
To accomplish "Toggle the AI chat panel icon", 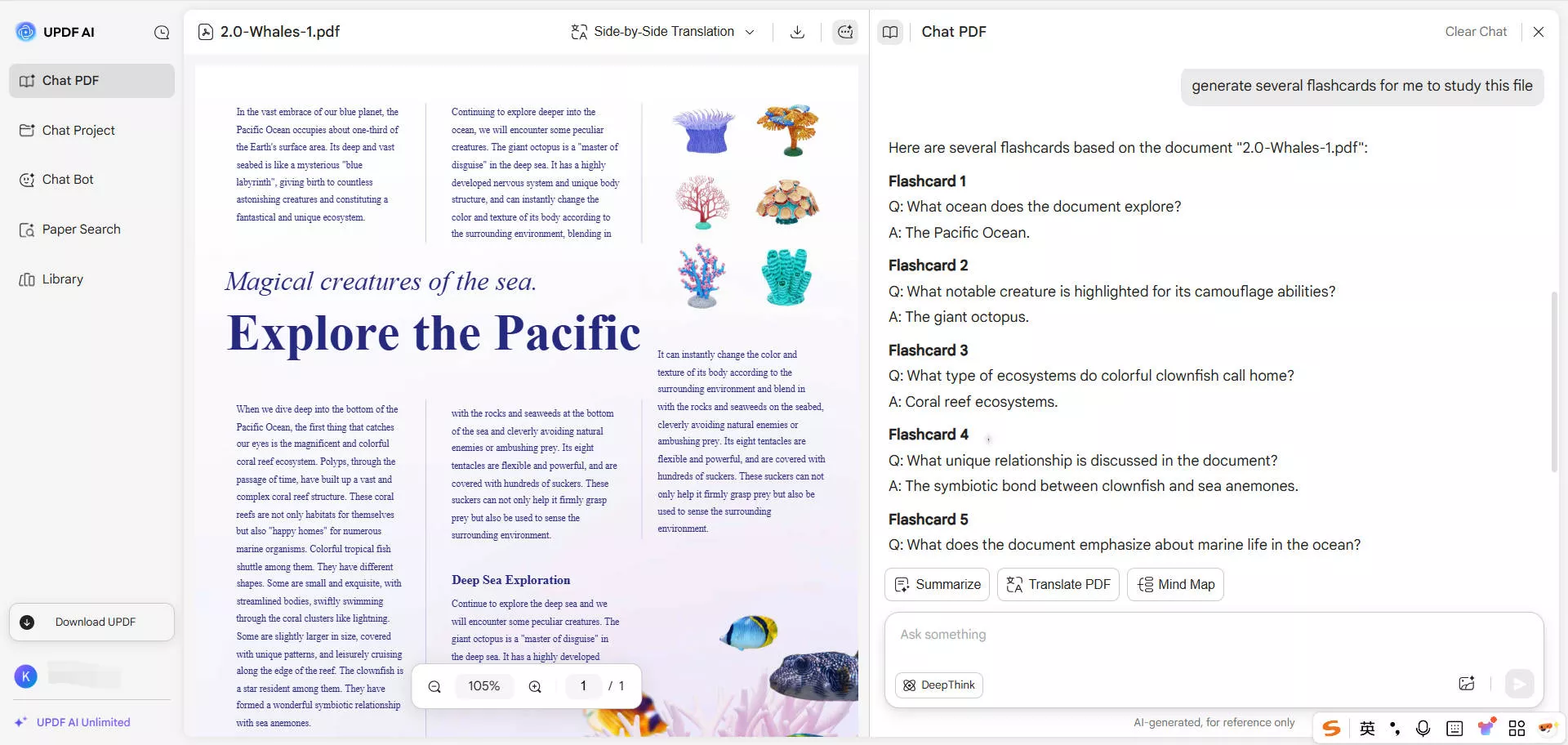I will click(845, 32).
